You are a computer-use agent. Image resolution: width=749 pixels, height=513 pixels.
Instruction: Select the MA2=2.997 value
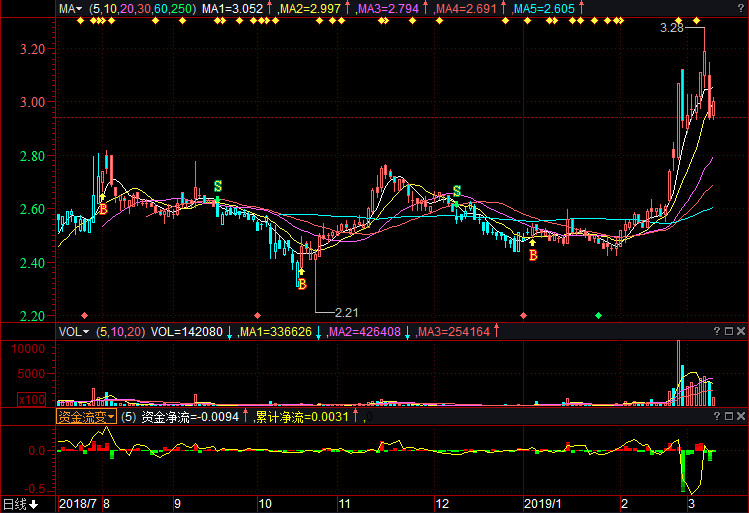(310, 9)
